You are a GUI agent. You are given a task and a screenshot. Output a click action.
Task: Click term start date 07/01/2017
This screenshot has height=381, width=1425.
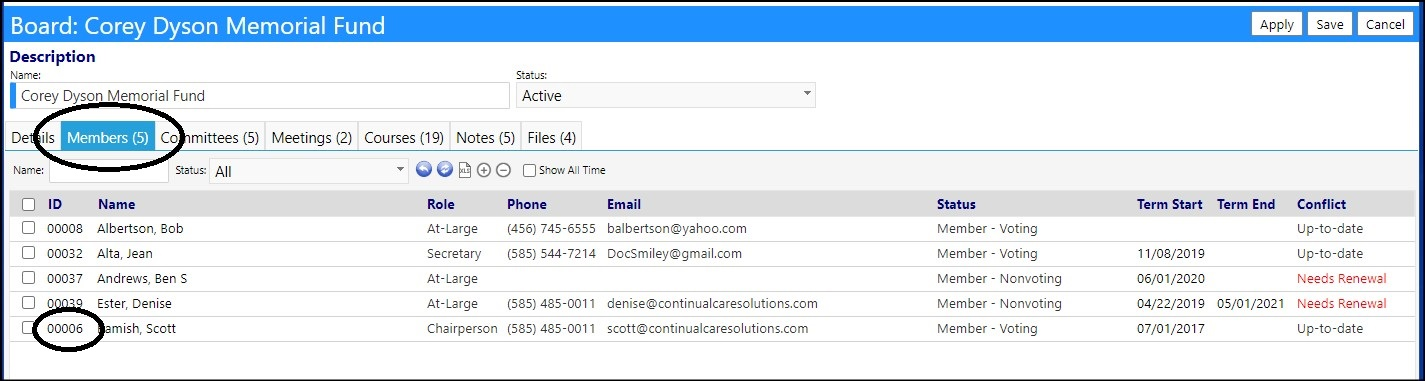coord(1170,328)
